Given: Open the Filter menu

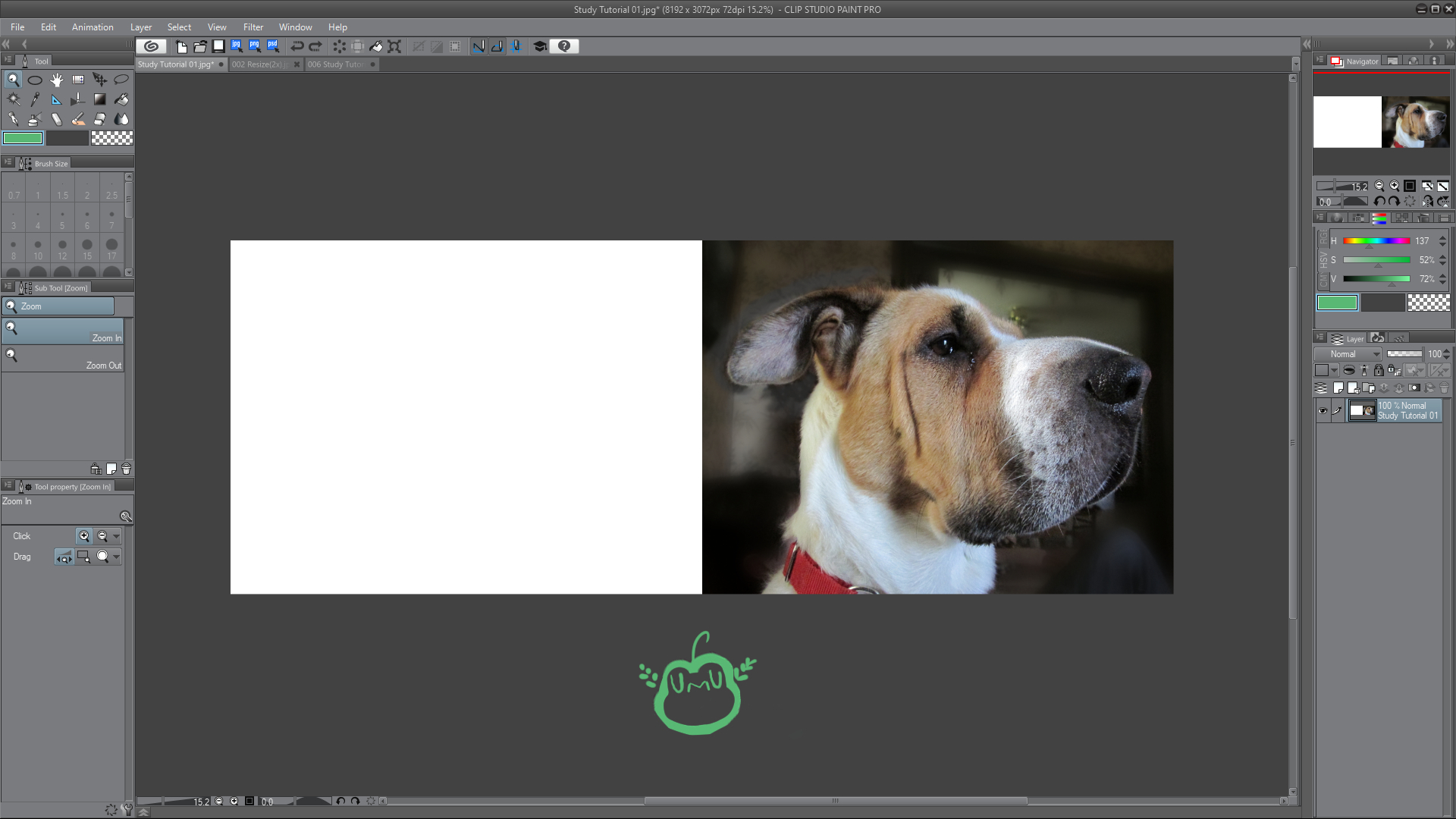Looking at the screenshot, I should click(x=253, y=27).
